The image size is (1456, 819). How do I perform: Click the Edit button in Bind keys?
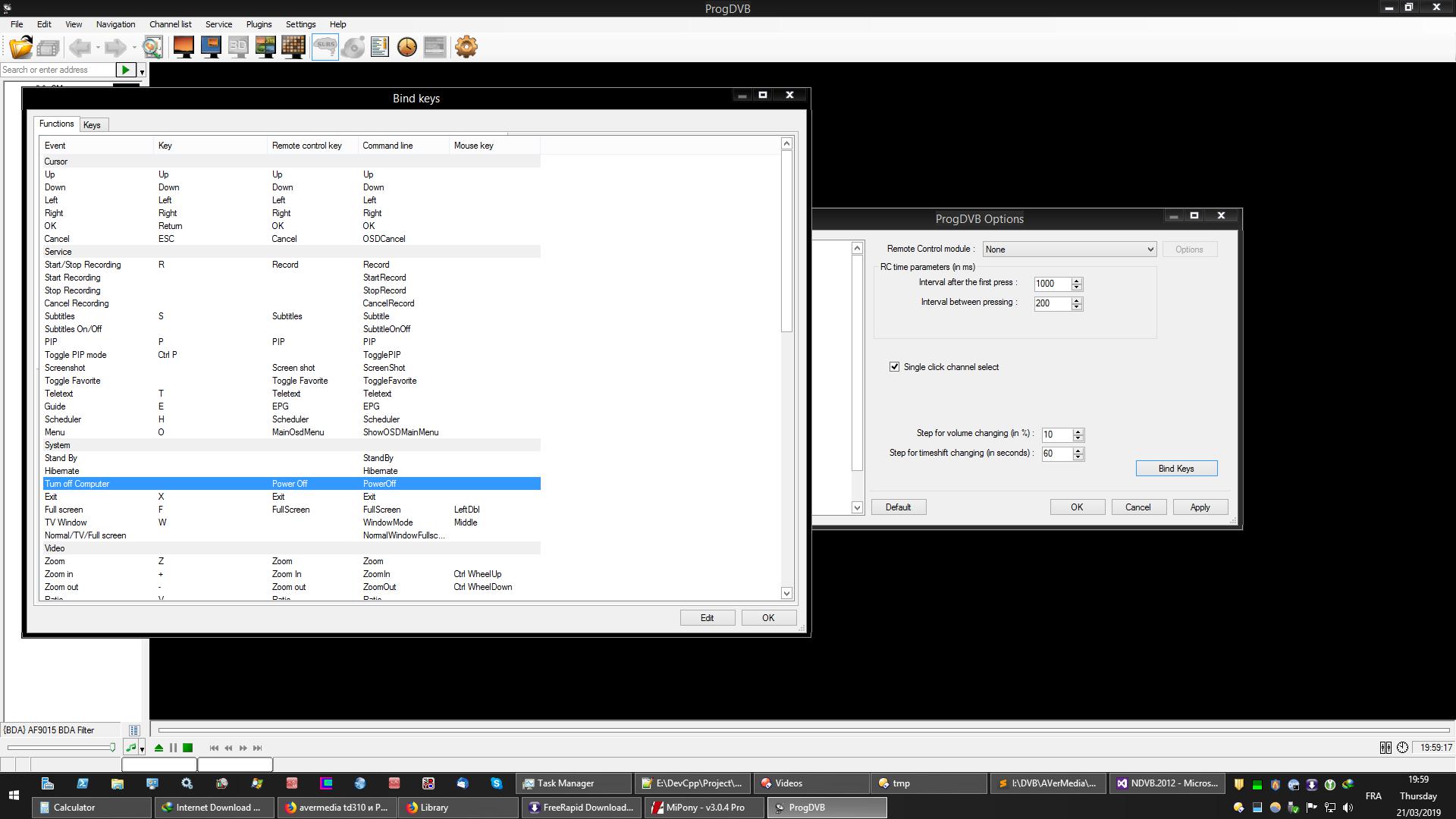click(707, 618)
